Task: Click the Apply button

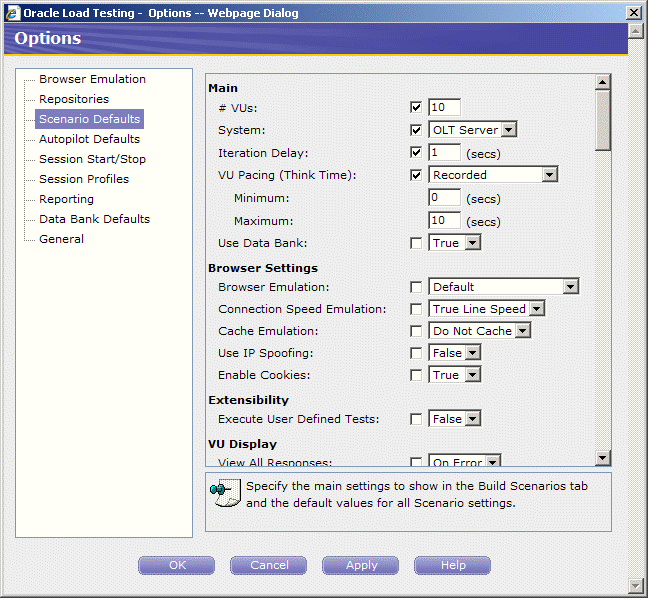Action: click(x=361, y=565)
